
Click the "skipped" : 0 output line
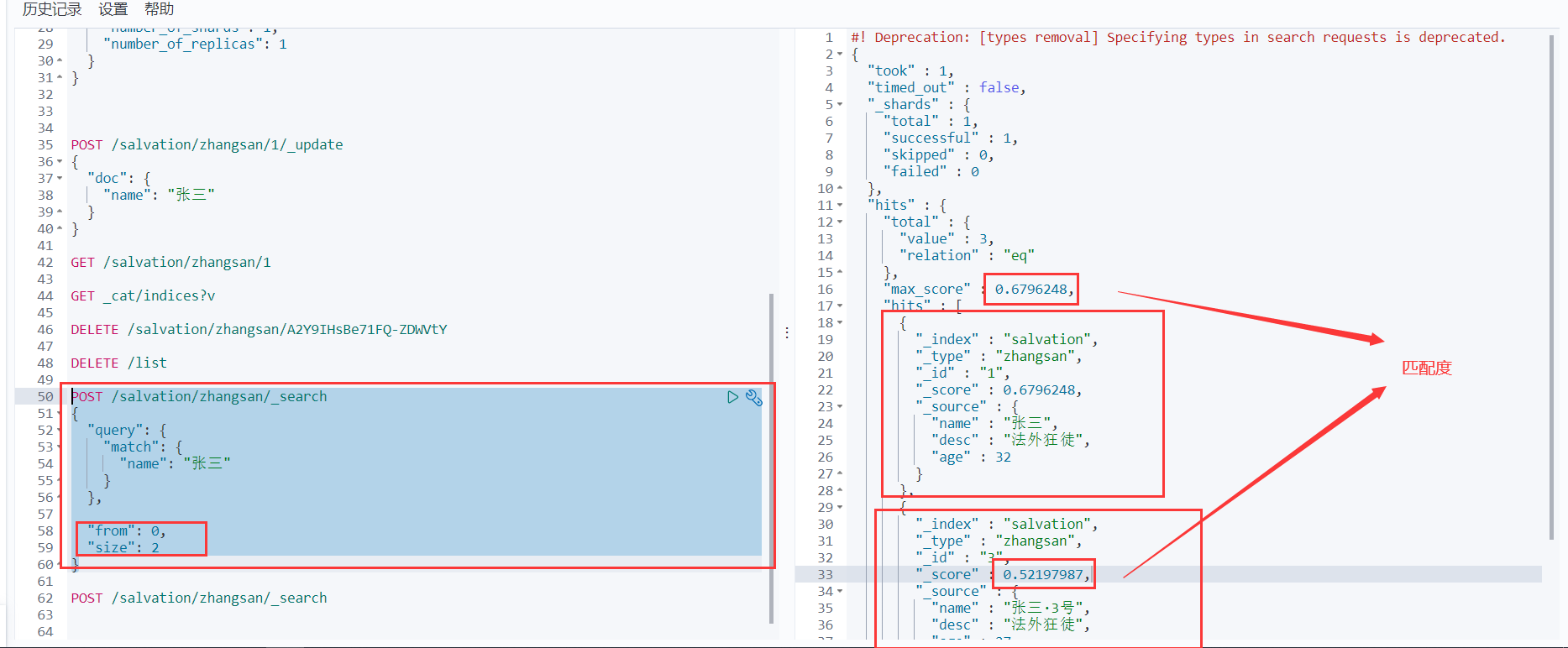tap(939, 154)
